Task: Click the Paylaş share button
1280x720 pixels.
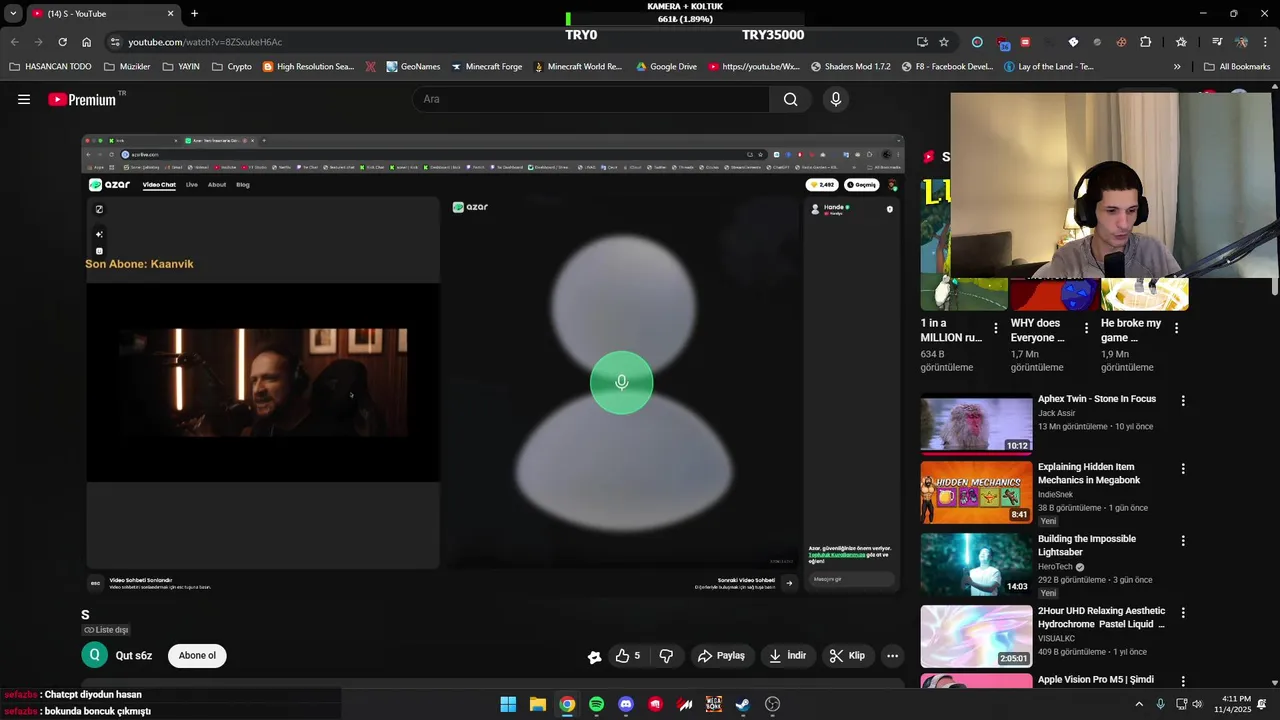Action: 721,656
